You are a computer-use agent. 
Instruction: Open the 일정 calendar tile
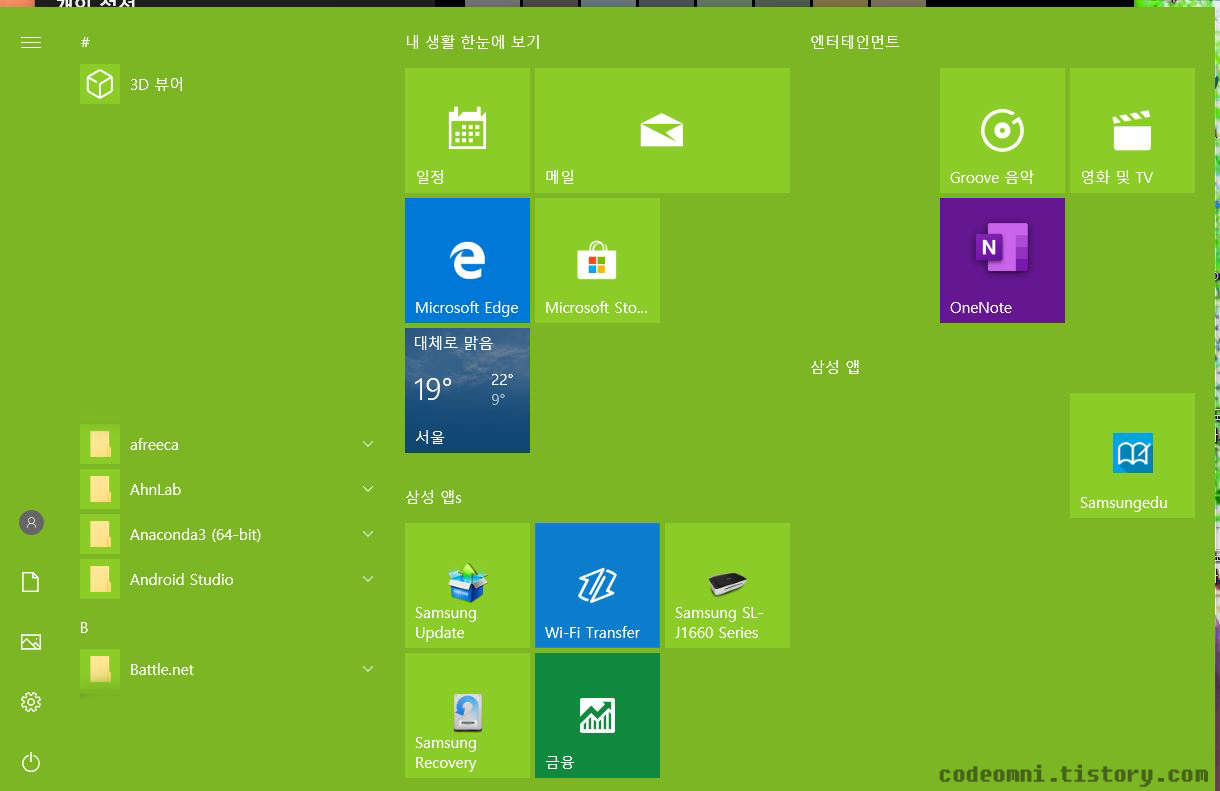point(467,130)
